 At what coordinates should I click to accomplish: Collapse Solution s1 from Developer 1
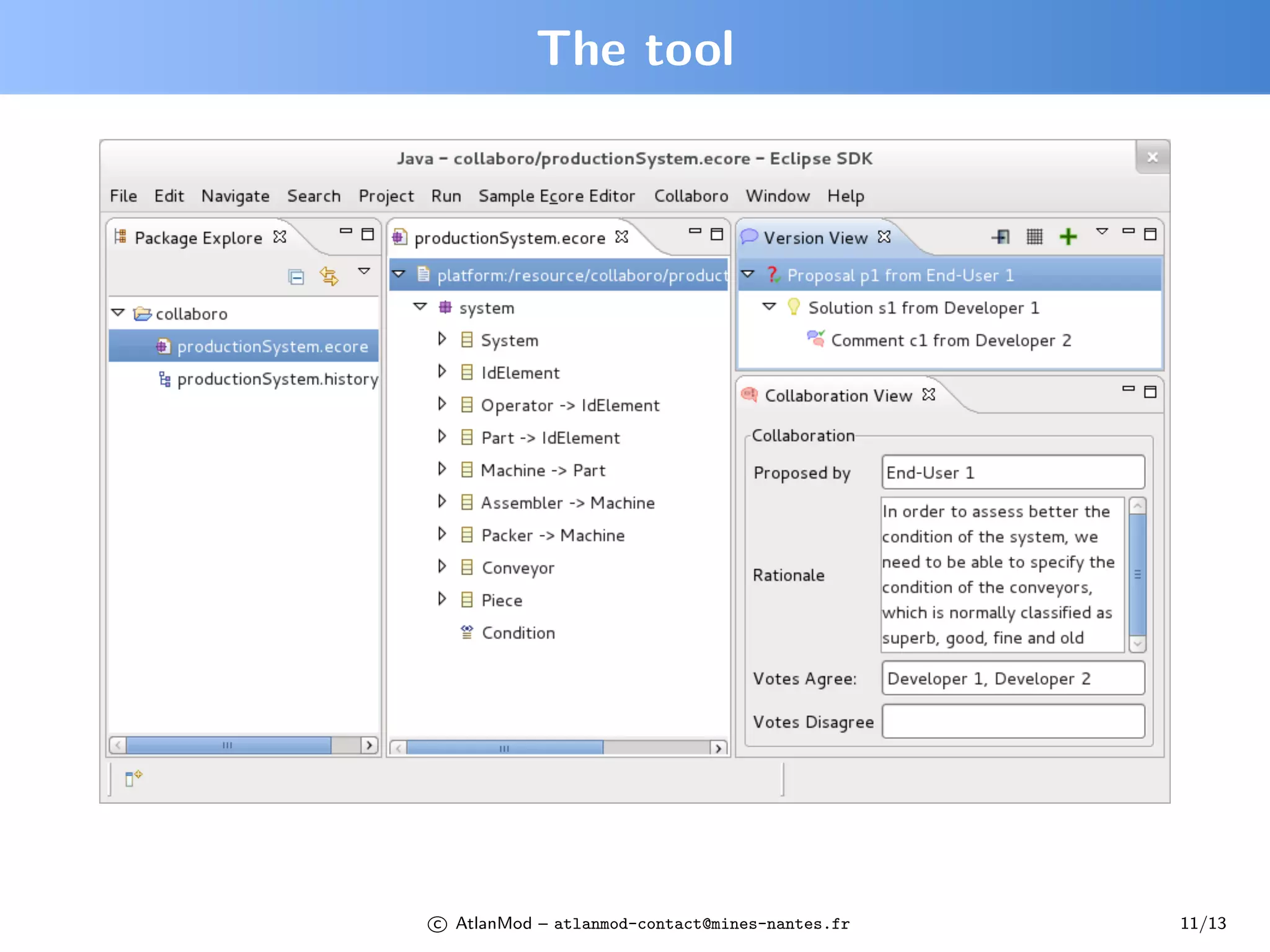coord(770,306)
